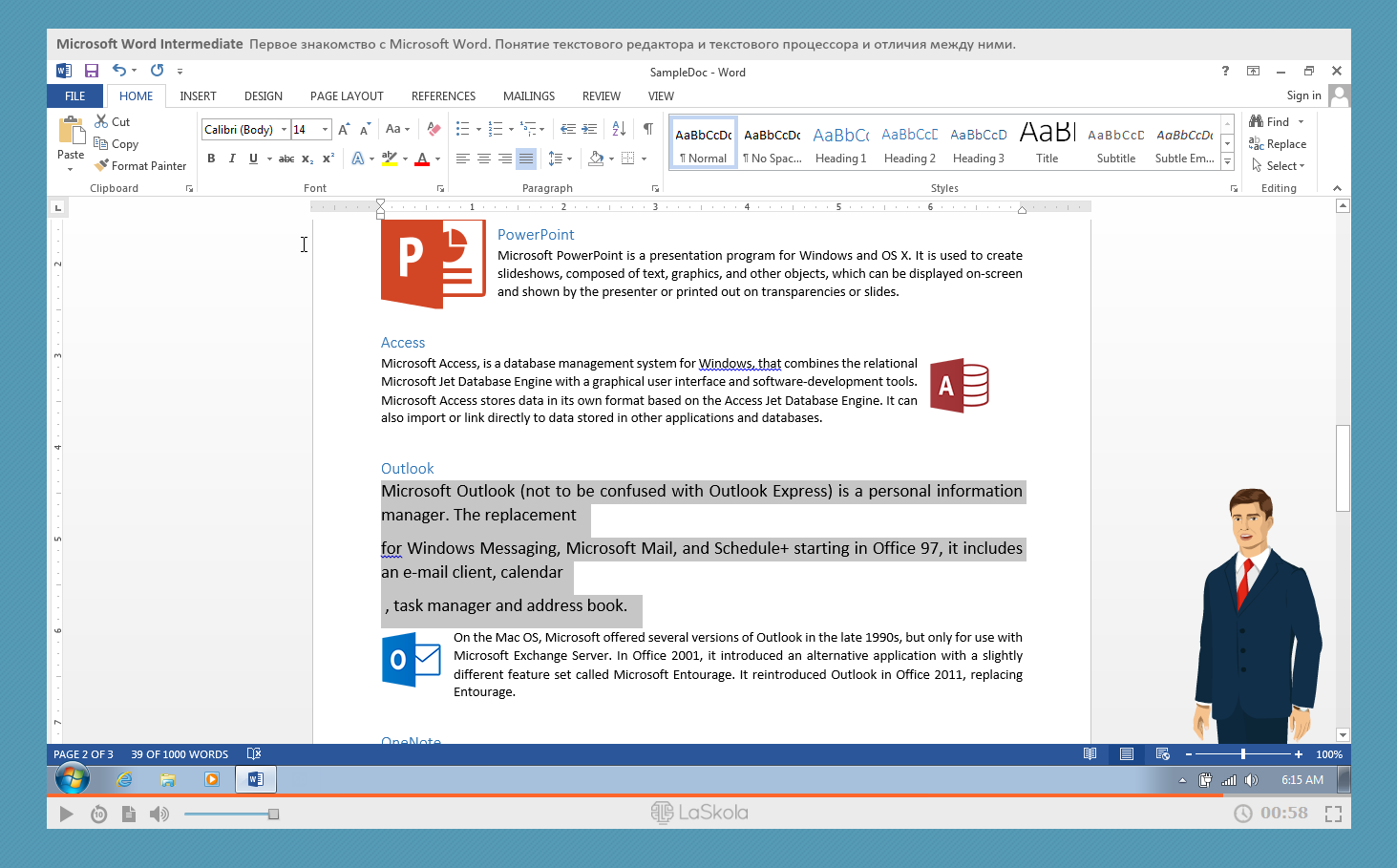This screenshot has width=1397, height=868.
Task: Apply strikethrough to selected text
Action: [286, 159]
